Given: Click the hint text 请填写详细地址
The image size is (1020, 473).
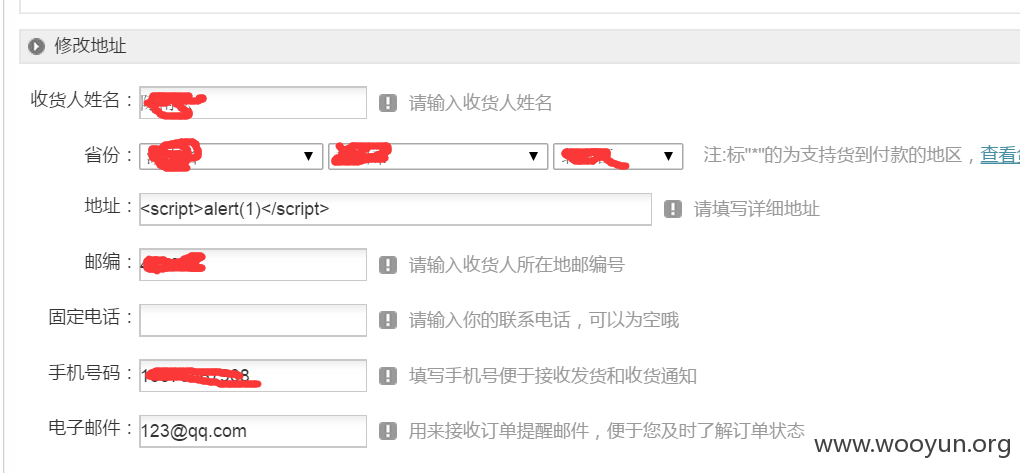Looking at the screenshot, I should click(757, 209).
